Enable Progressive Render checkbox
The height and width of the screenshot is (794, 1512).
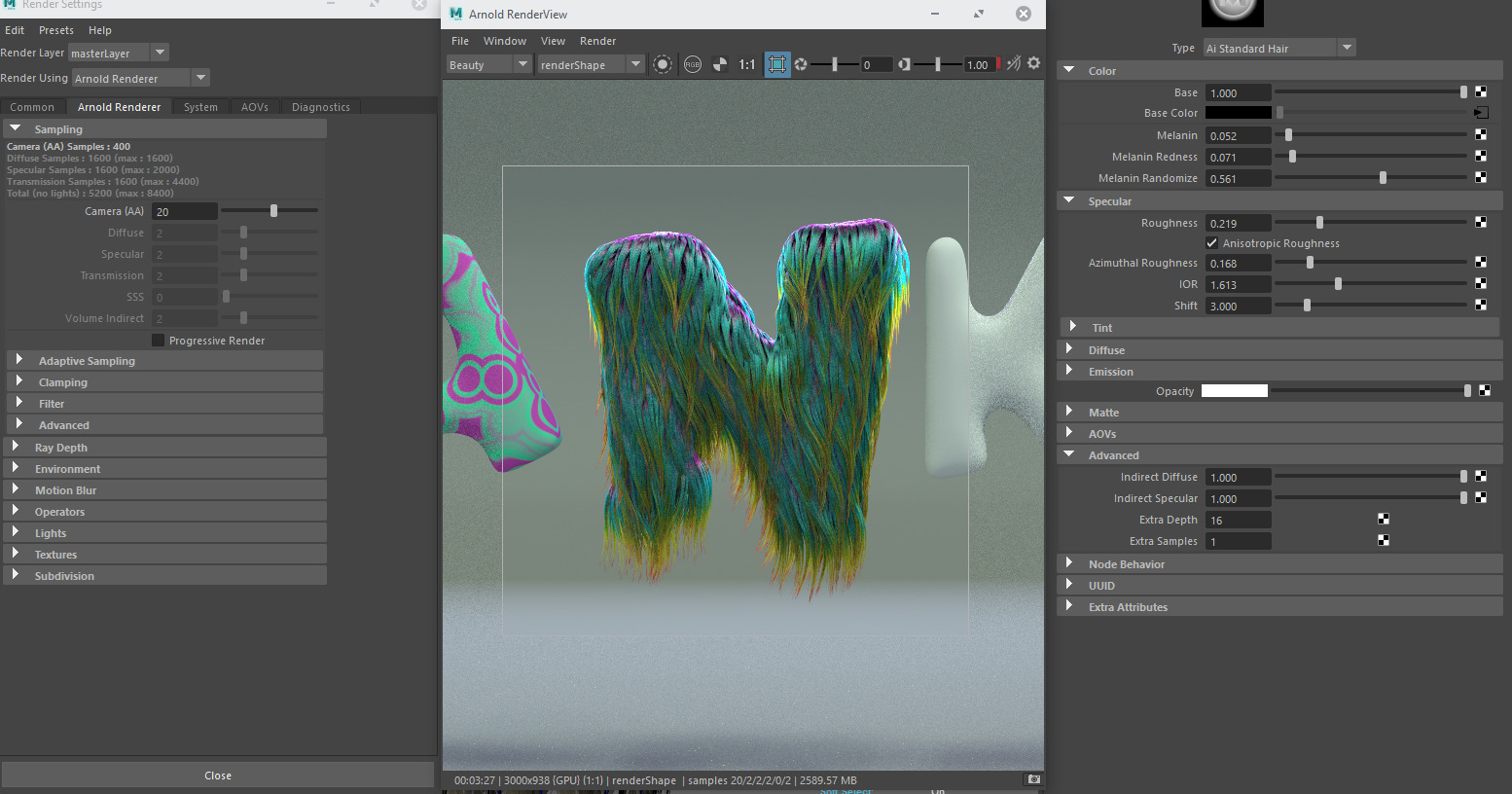click(x=158, y=341)
